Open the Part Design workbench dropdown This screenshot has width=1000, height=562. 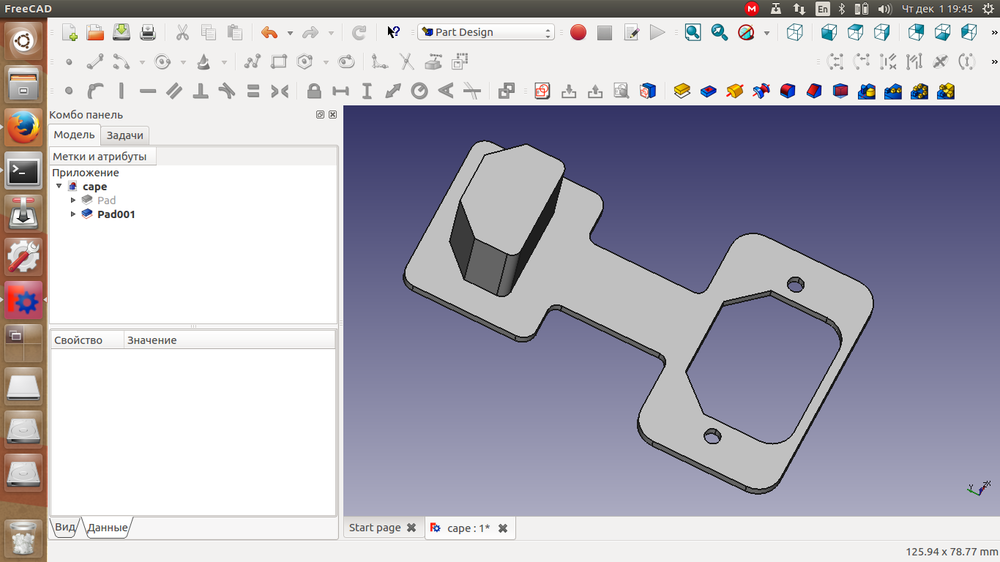point(486,32)
